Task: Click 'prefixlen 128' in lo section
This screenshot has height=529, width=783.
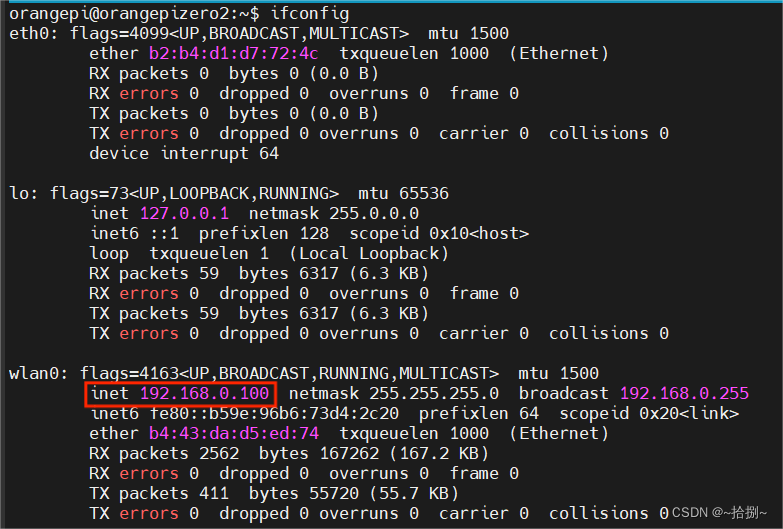Action: [264, 233]
